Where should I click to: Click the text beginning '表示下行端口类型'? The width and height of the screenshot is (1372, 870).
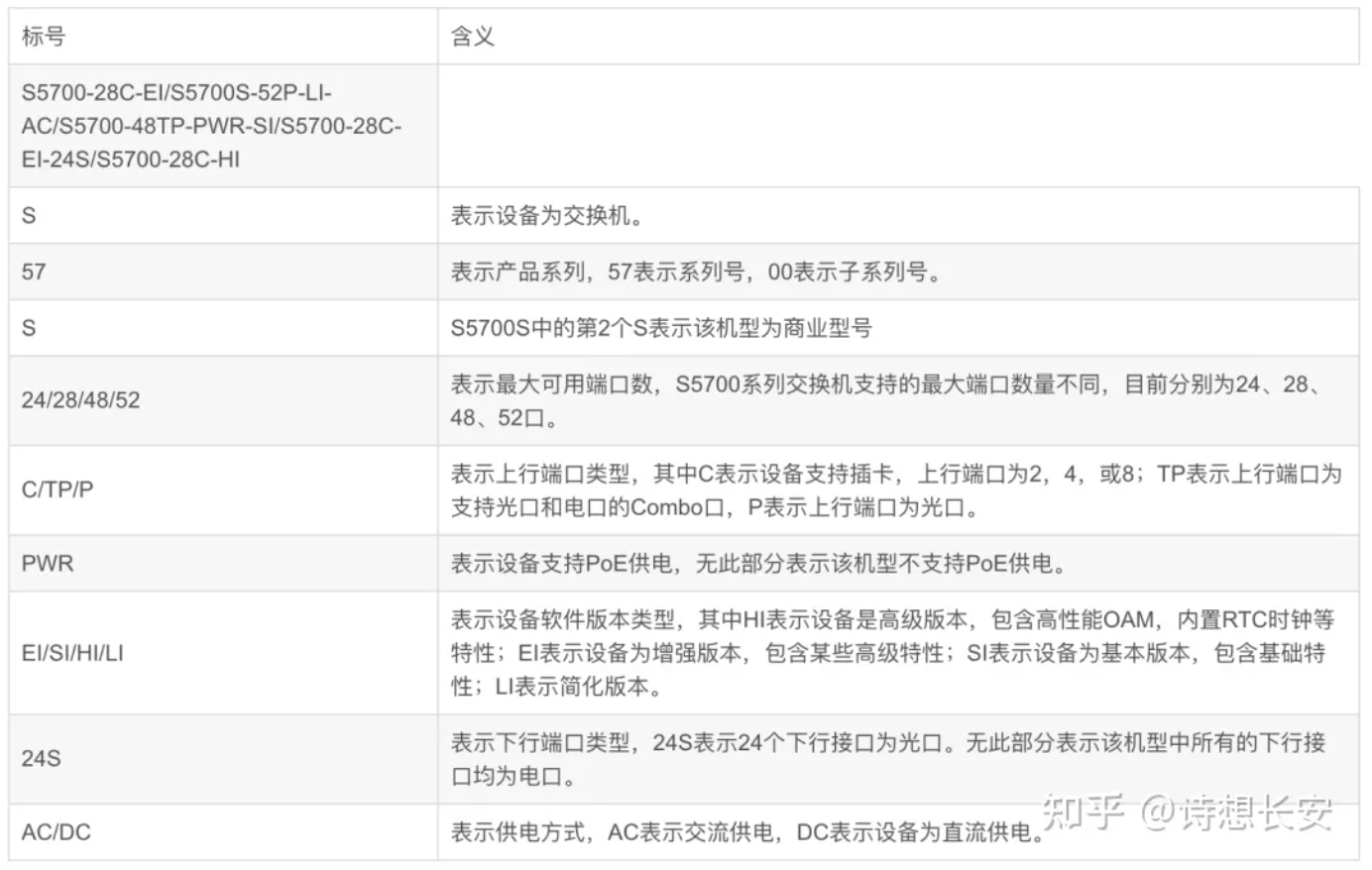tap(888, 758)
